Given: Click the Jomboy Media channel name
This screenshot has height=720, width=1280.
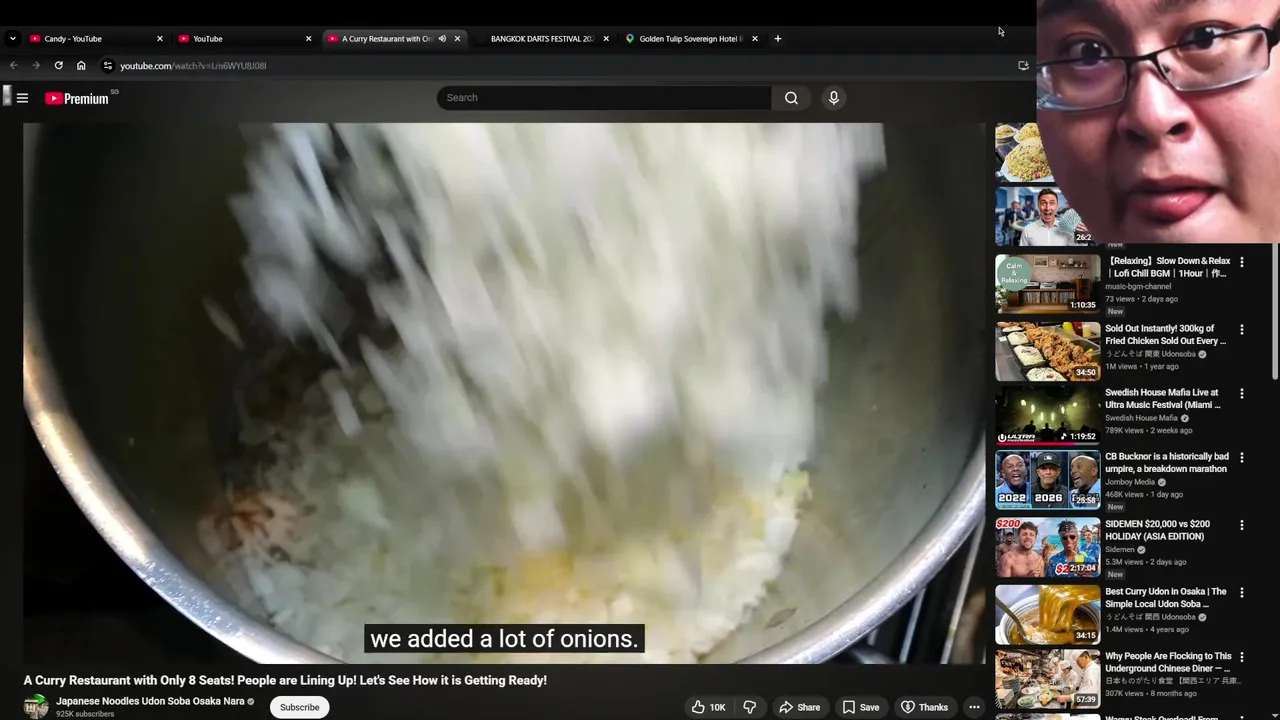Looking at the screenshot, I should tap(1130, 482).
